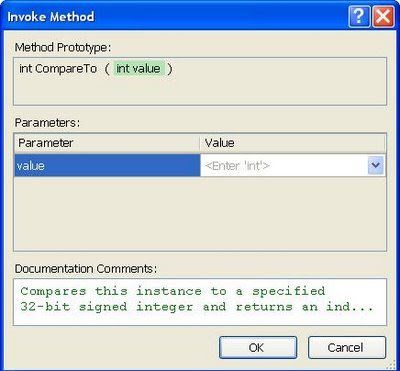Click the Cancel button
The width and height of the screenshot is (400, 371).
coord(347,348)
